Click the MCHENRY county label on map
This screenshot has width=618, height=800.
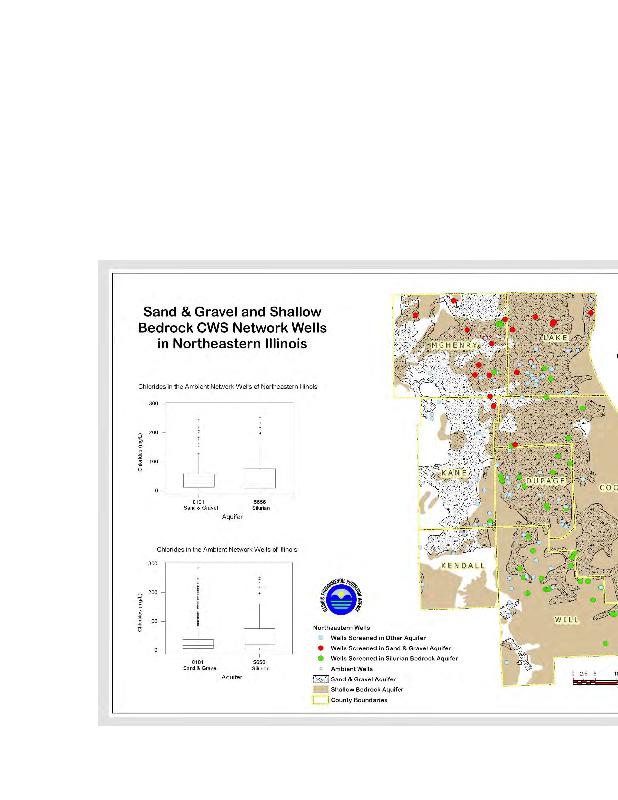point(454,346)
